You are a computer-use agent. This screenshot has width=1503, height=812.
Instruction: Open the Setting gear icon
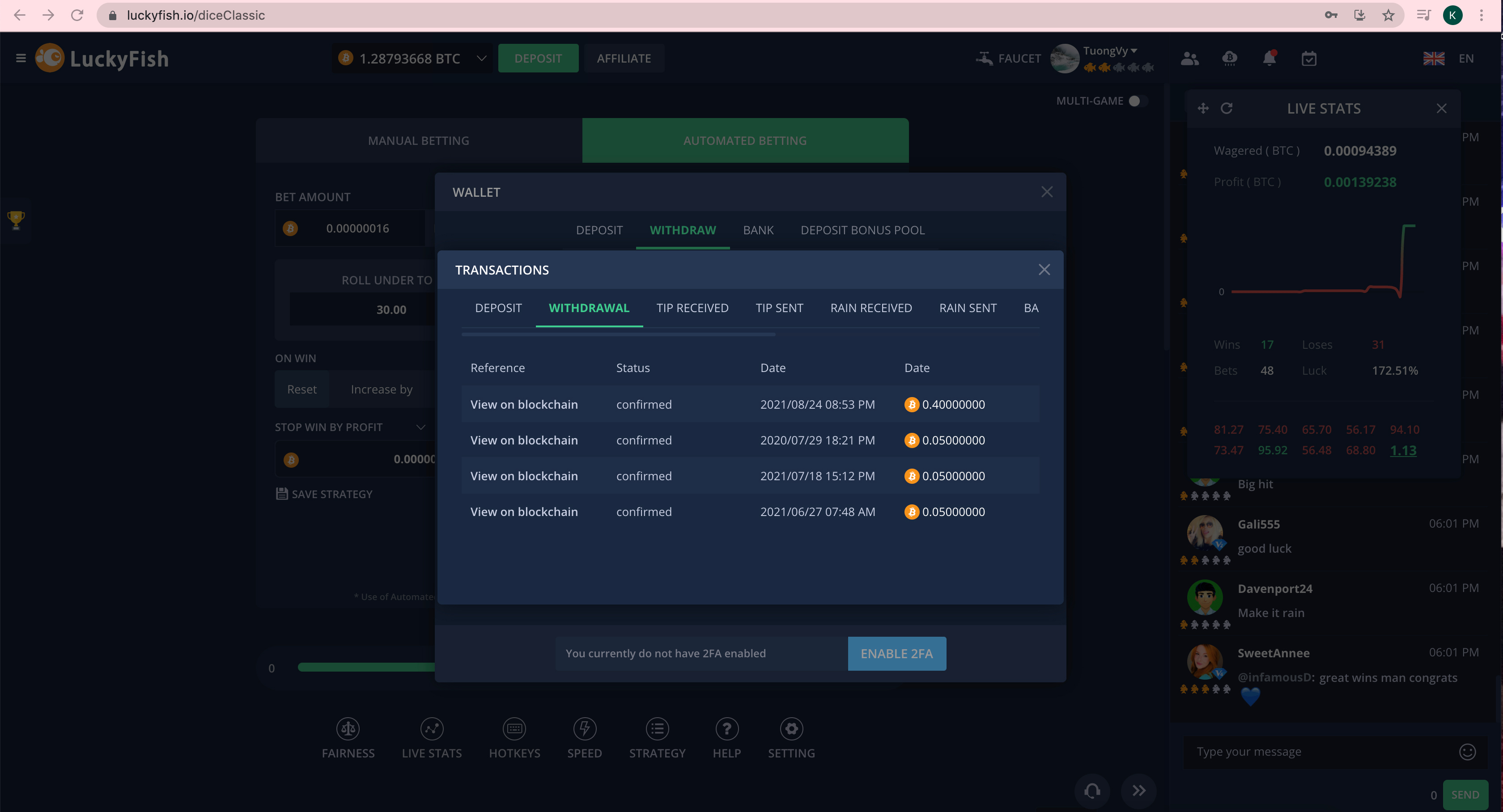pyautogui.click(x=791, y=728)
